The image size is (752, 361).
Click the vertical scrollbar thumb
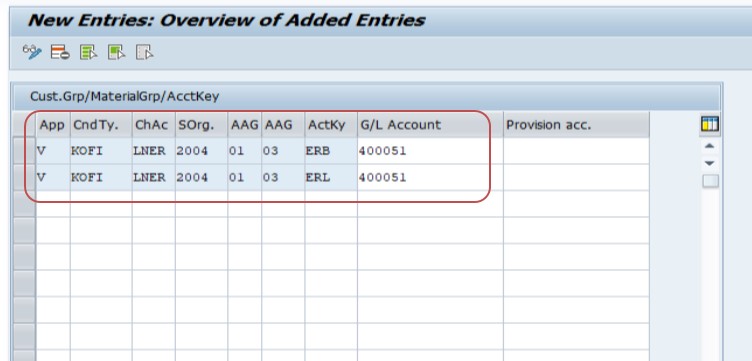point(710,181)
